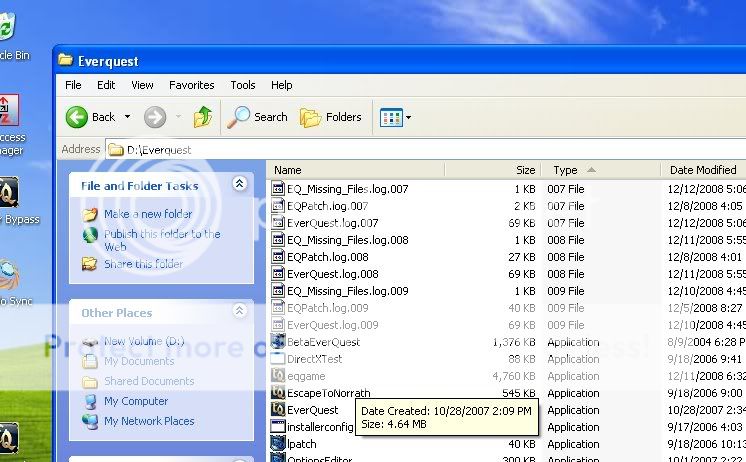Open the Edit menu
The image size is (746, 462).
click(106, 85)
